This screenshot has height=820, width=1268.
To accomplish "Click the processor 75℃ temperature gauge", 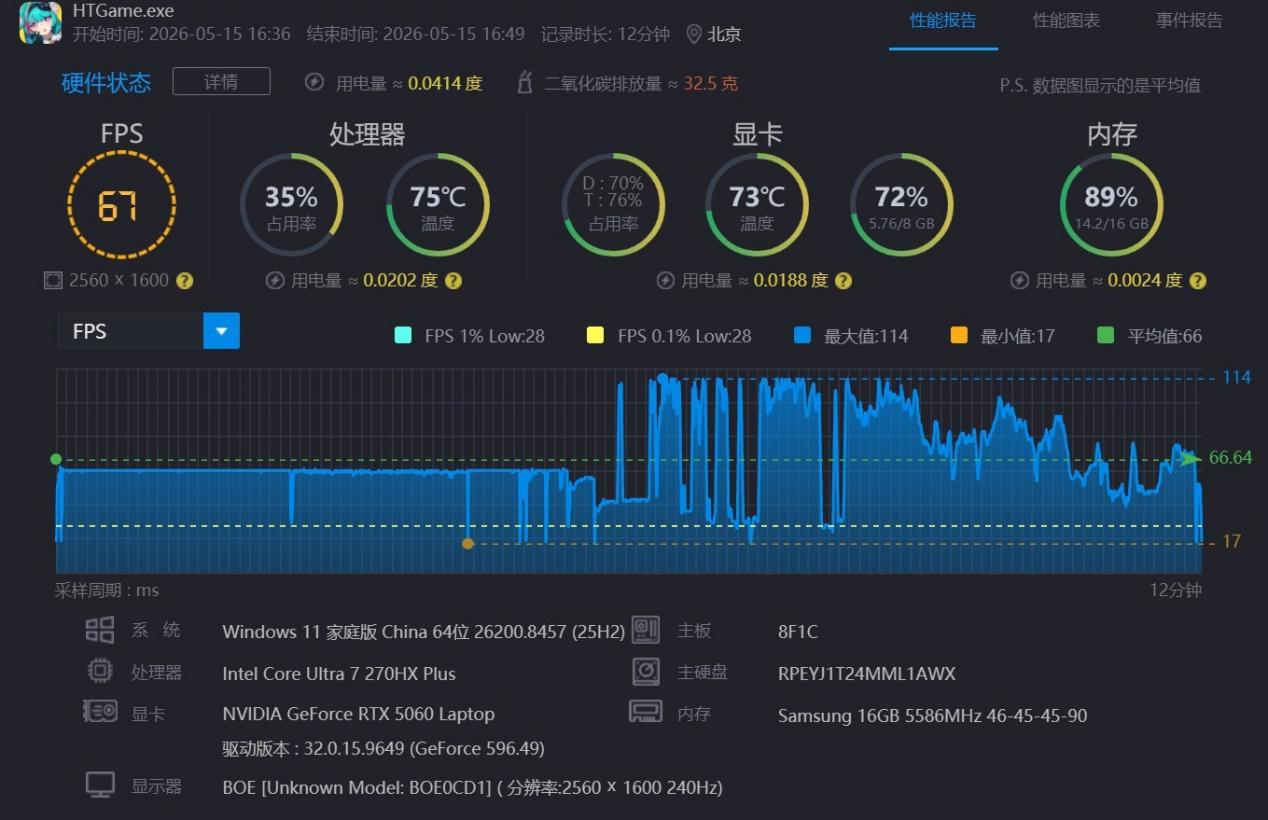I will [438, 205].
